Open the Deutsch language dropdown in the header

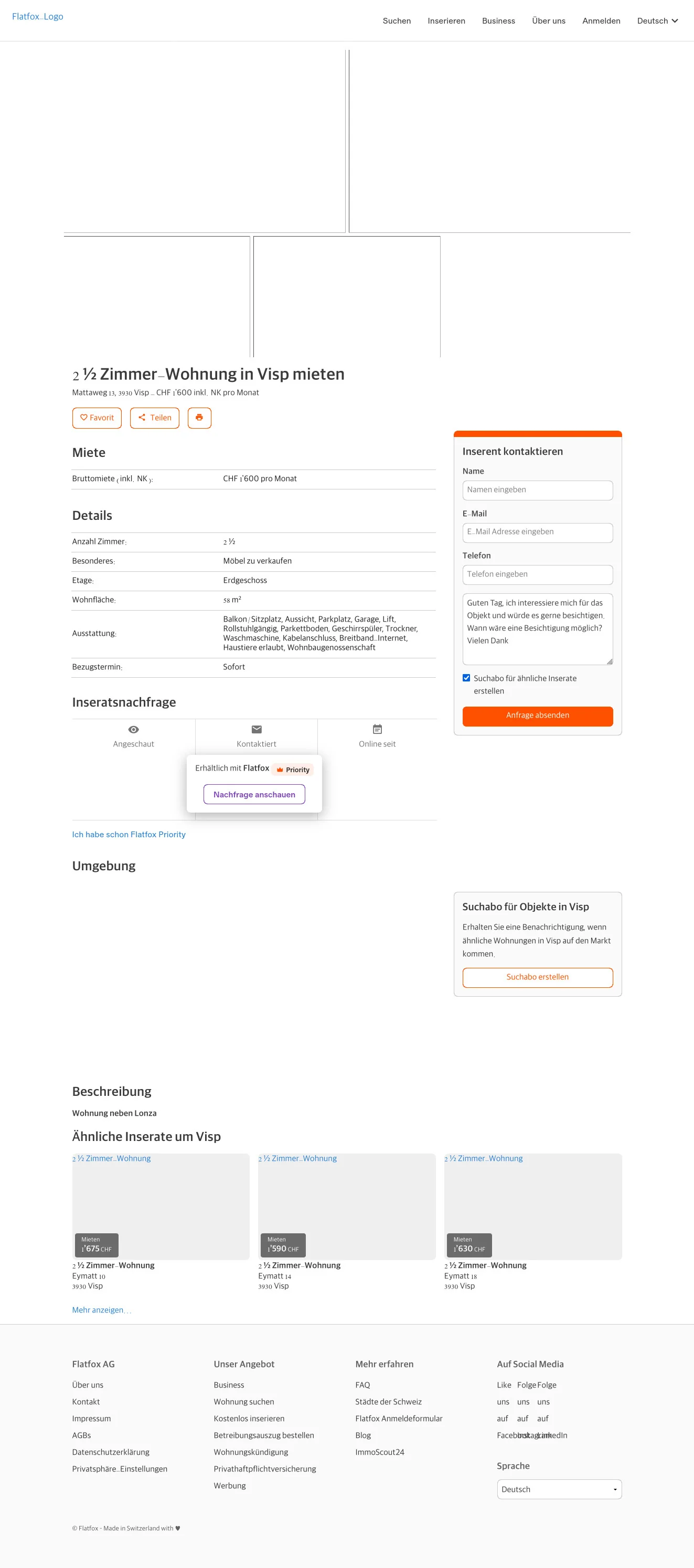(657, 20)
